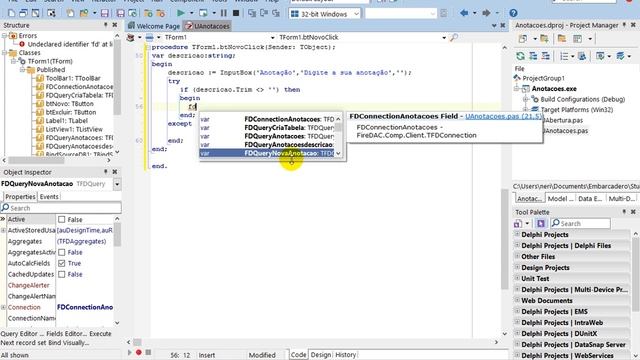Click the Tool Palette search field
This screenshot has width=640, height=360.
[x=580, y=224]
